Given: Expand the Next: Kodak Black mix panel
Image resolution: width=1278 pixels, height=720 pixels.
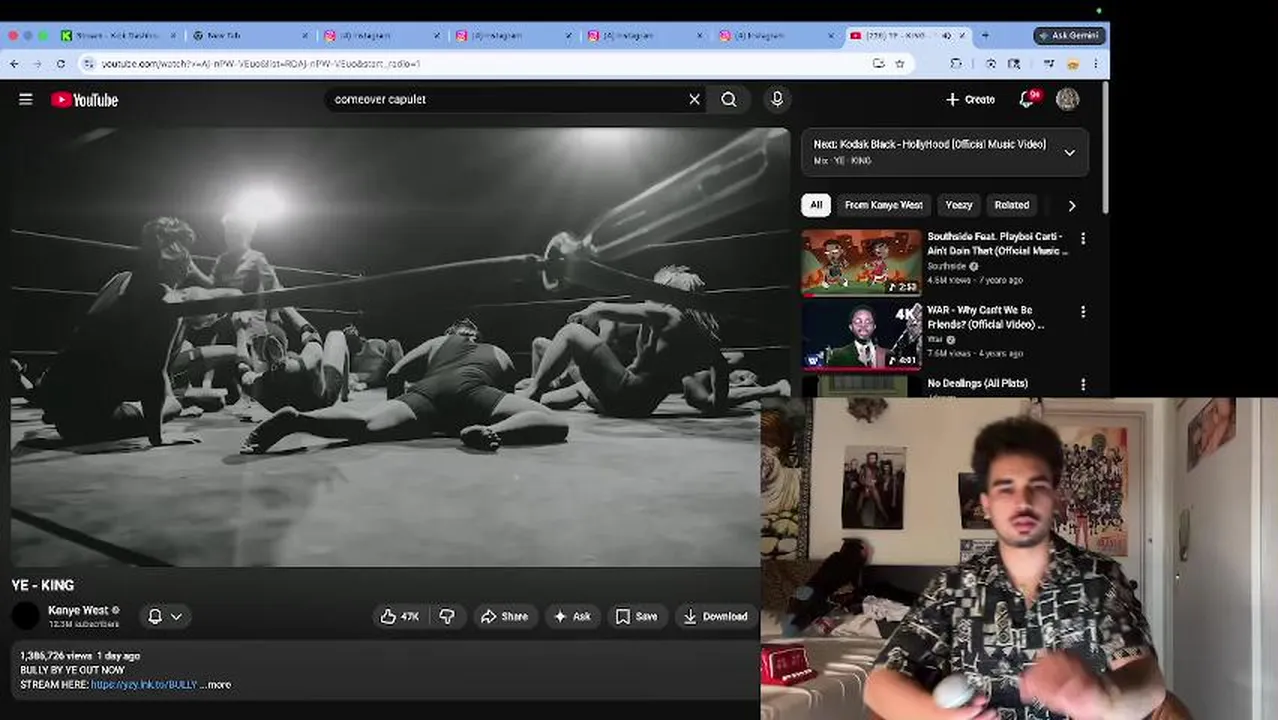Looking at the screenshot, I should pos(1069,152).
